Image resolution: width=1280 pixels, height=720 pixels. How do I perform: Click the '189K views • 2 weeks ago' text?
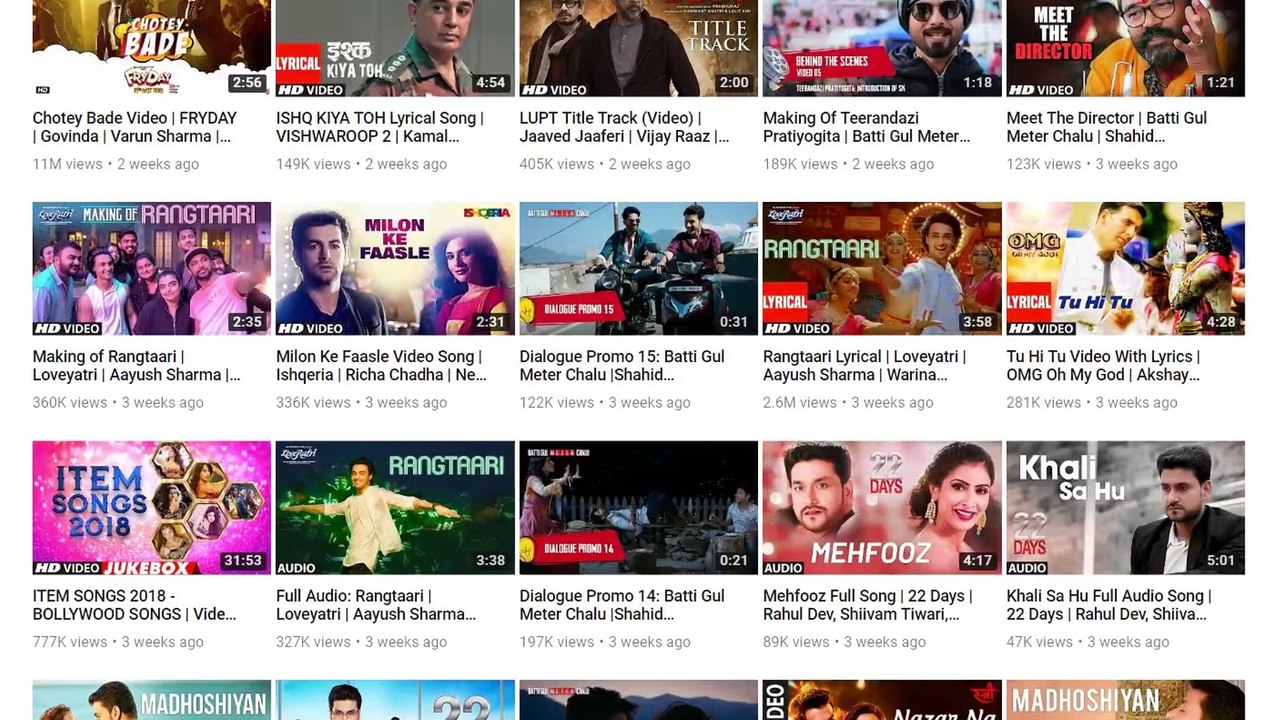pyautogui.click(x=848, y=164)
